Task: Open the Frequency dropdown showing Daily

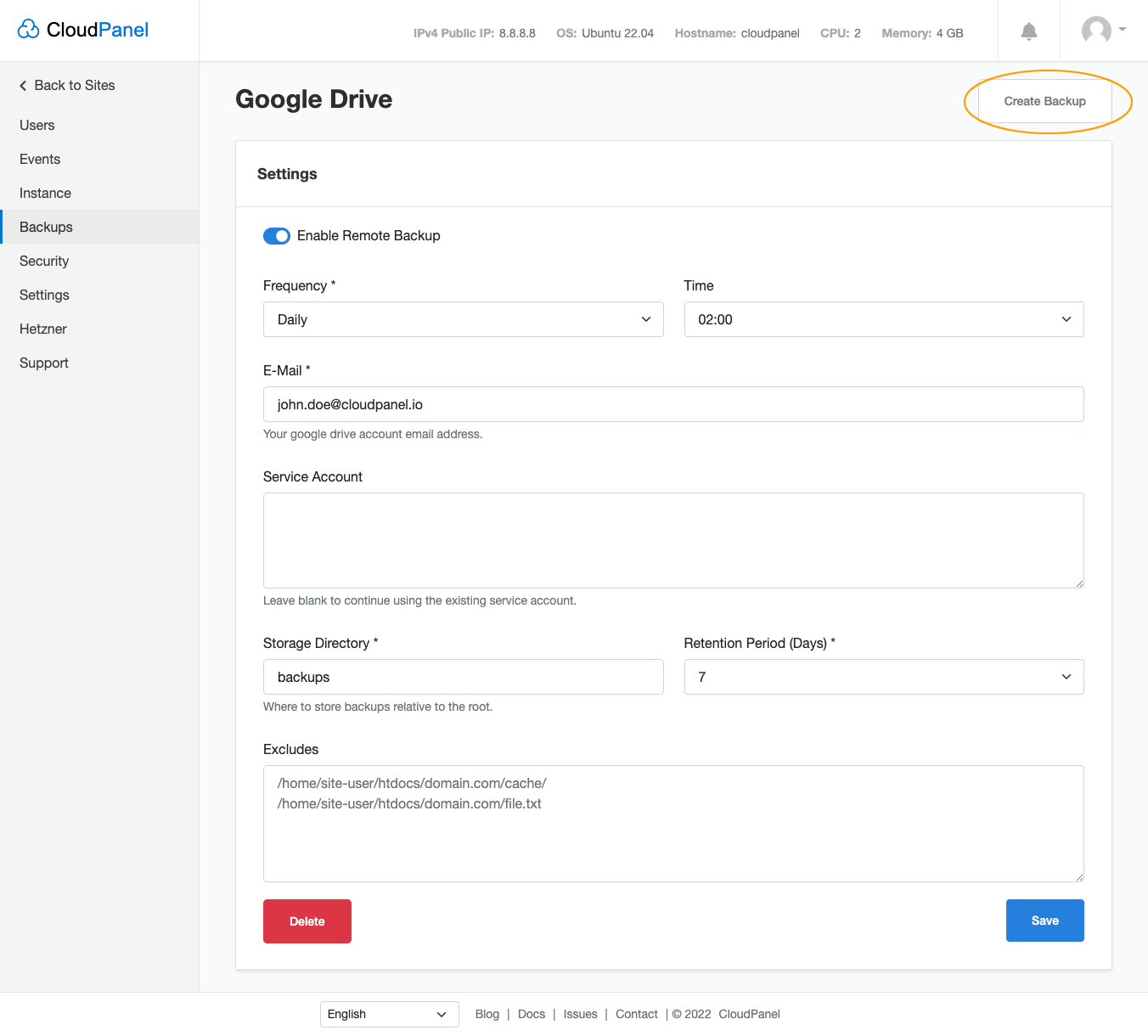Action: pyautogui.click(x=463, y=319)
